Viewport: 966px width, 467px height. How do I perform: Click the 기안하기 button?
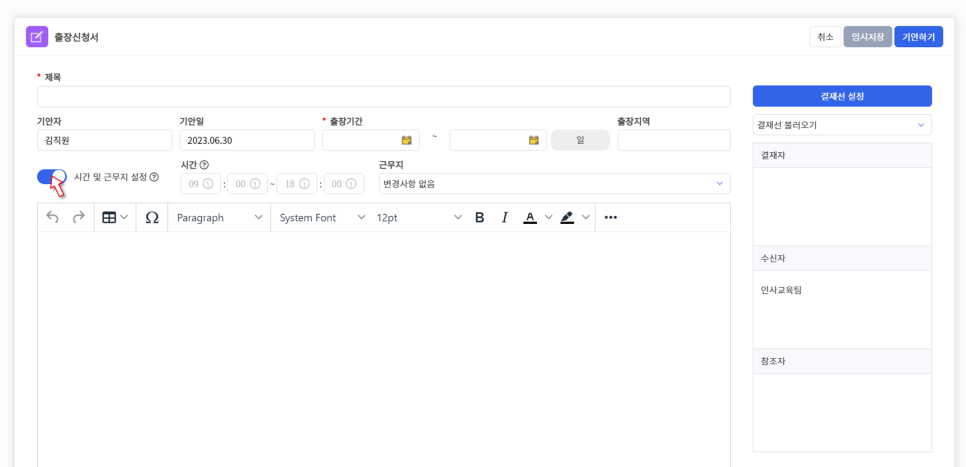tap(918, 37)
